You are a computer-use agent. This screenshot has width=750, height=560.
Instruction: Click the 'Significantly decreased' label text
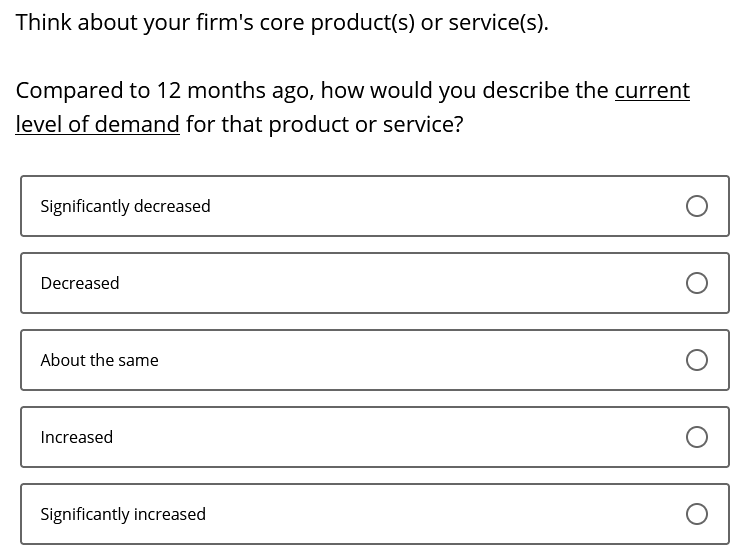click(125, 207)
